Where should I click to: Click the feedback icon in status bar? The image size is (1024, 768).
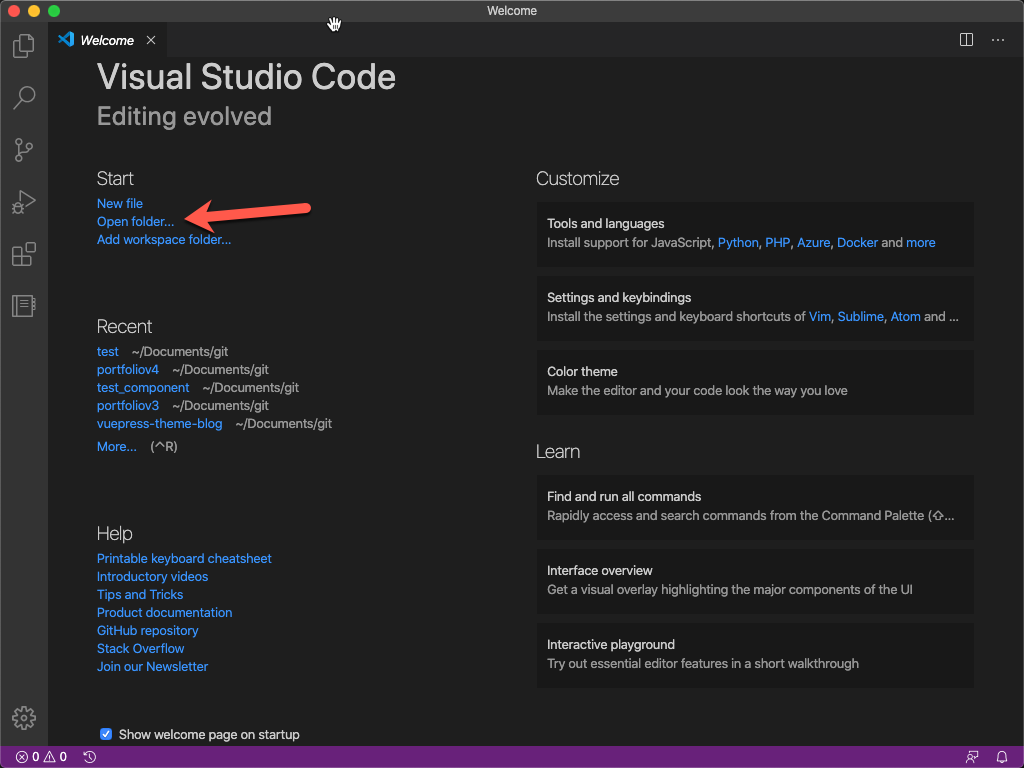point(972,757)
